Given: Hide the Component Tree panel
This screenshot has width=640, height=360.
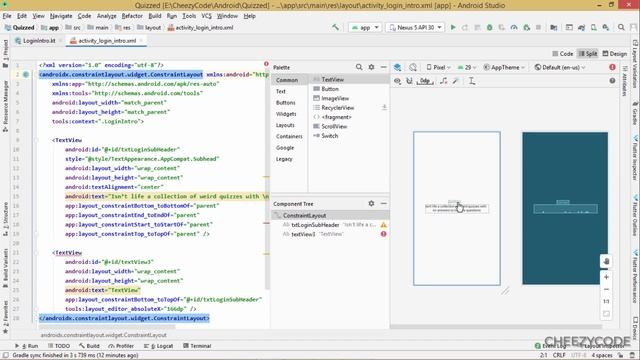Looking at the screenshot, I should [x=384, y=203].
